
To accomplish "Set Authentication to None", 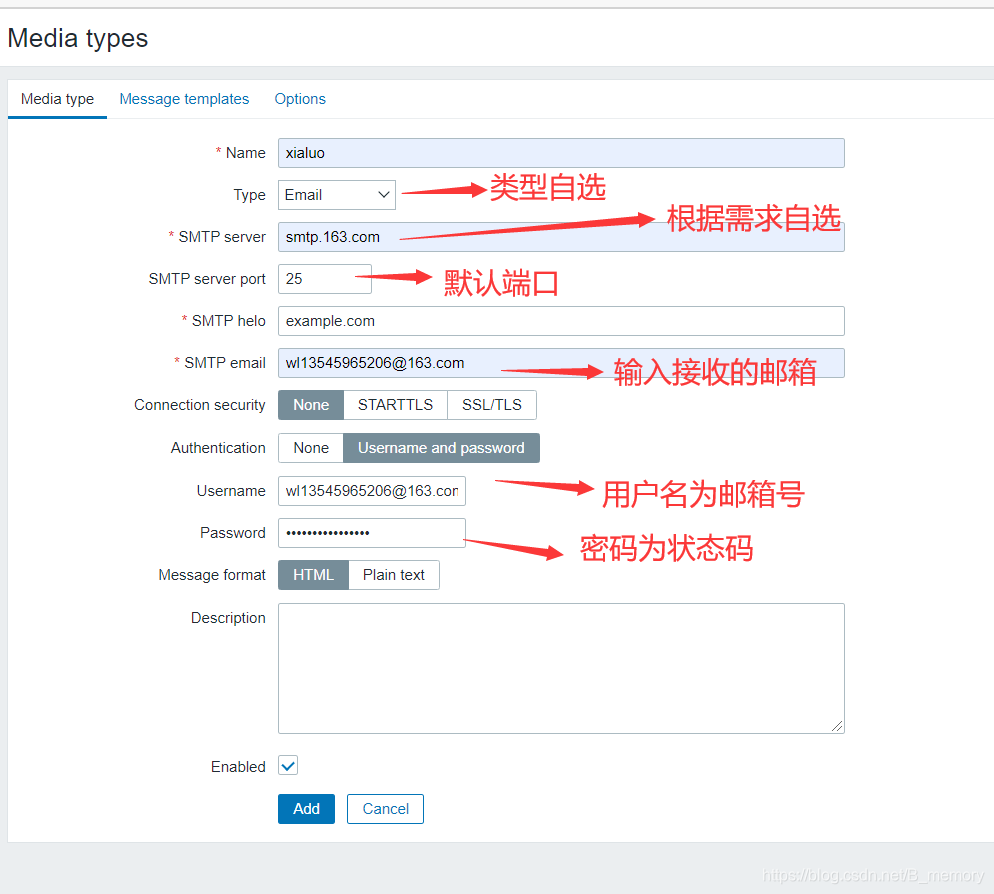I will click(311, 448).
